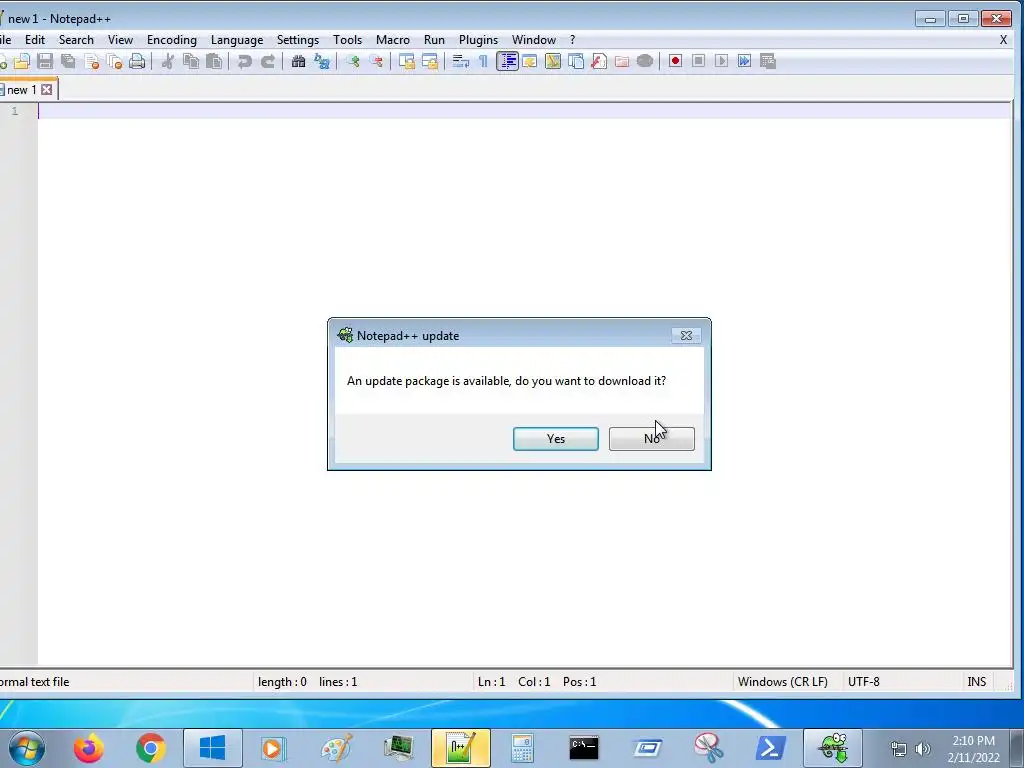1024x768 pixels.
Task: Open the Edit menu
Action: pyautogui.click(x=35, y=40)
